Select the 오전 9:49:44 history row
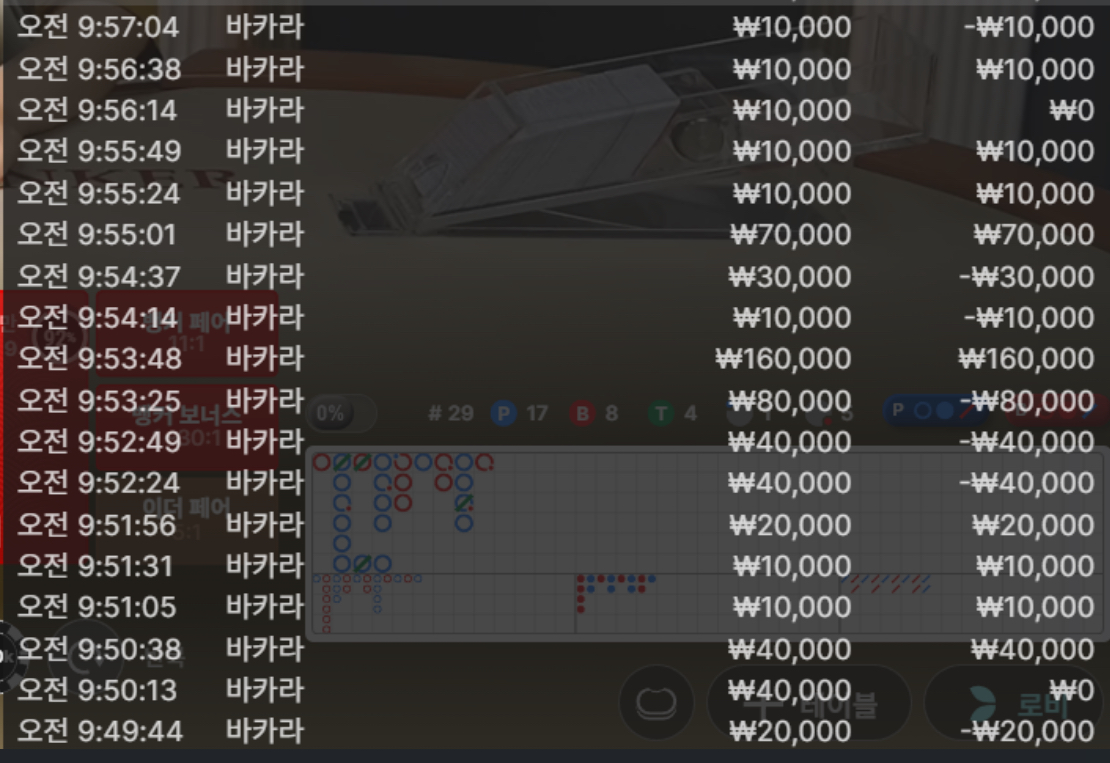1110x763 pixels. (555, 731)
